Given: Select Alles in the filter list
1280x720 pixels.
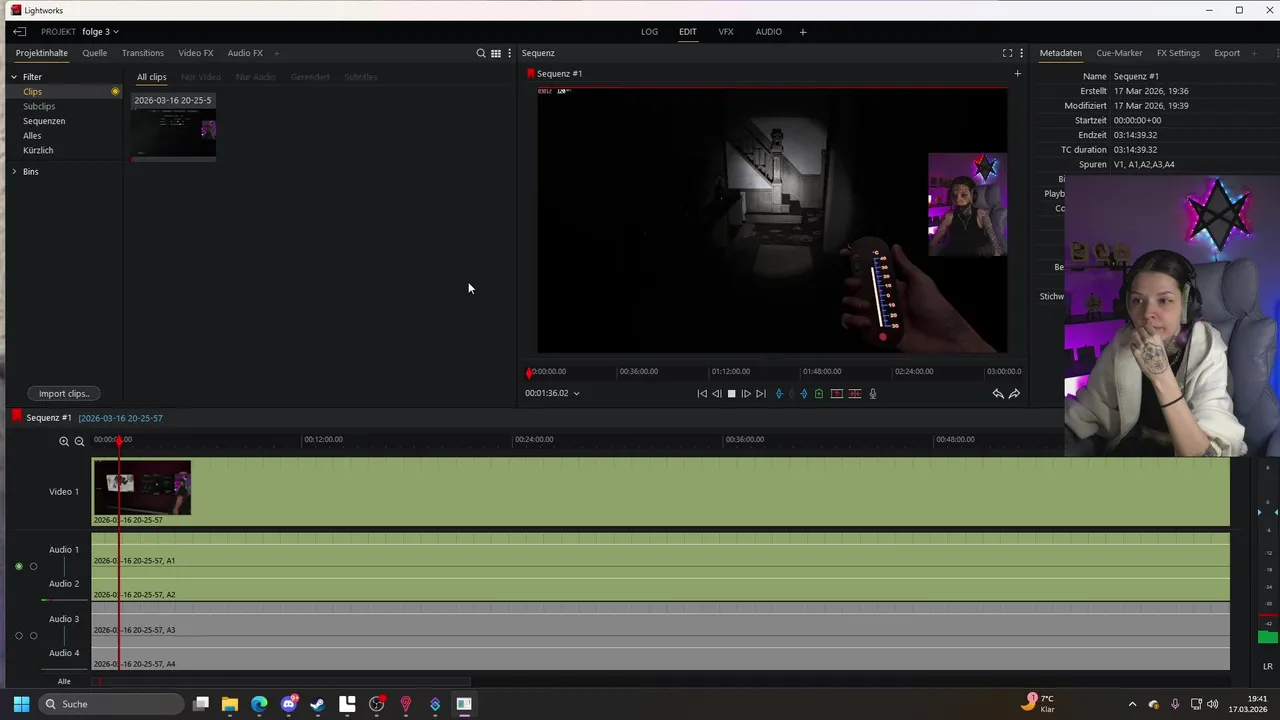Looking at the screenshot, I should pos(32,136).
